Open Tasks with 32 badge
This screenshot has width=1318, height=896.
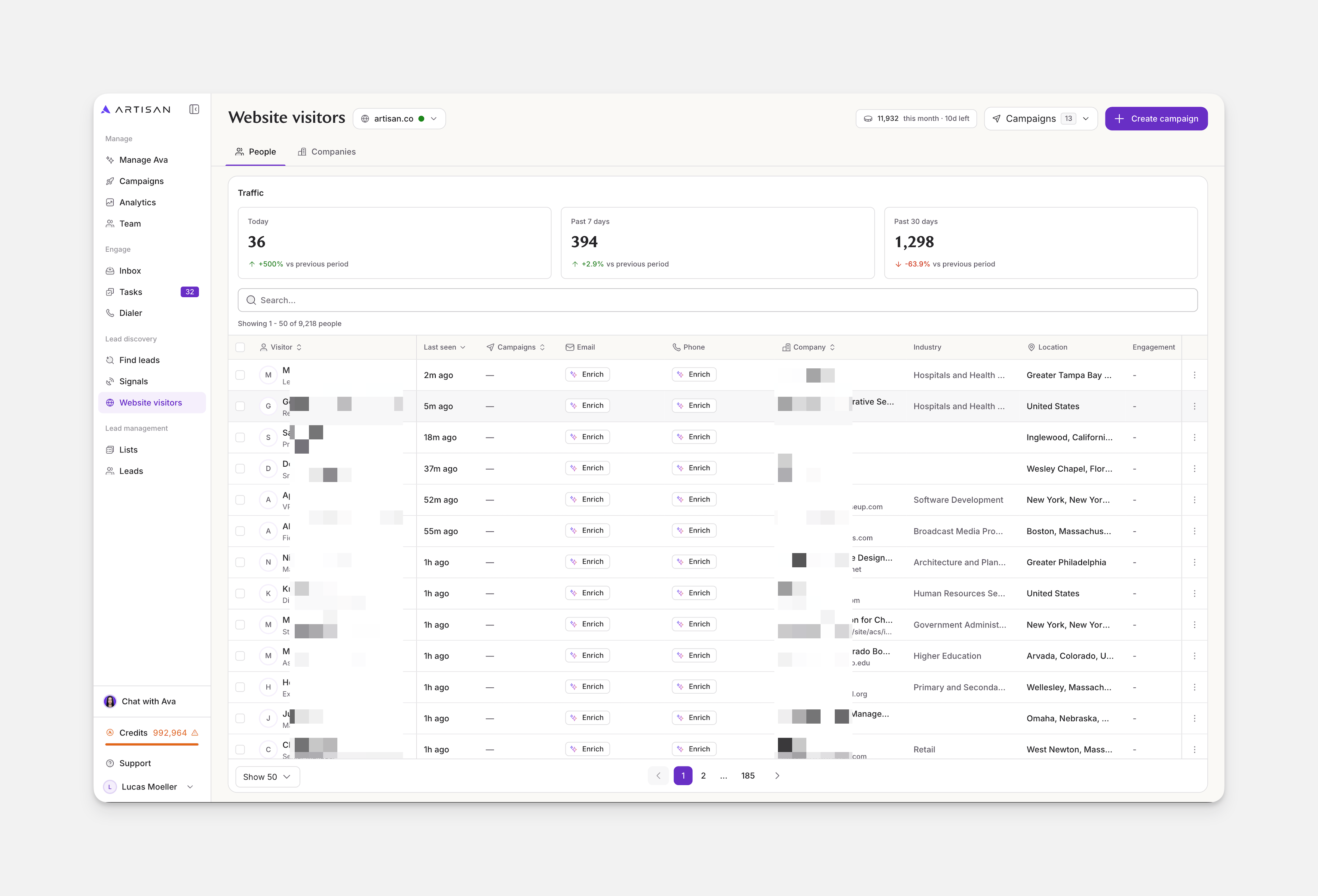152,292
